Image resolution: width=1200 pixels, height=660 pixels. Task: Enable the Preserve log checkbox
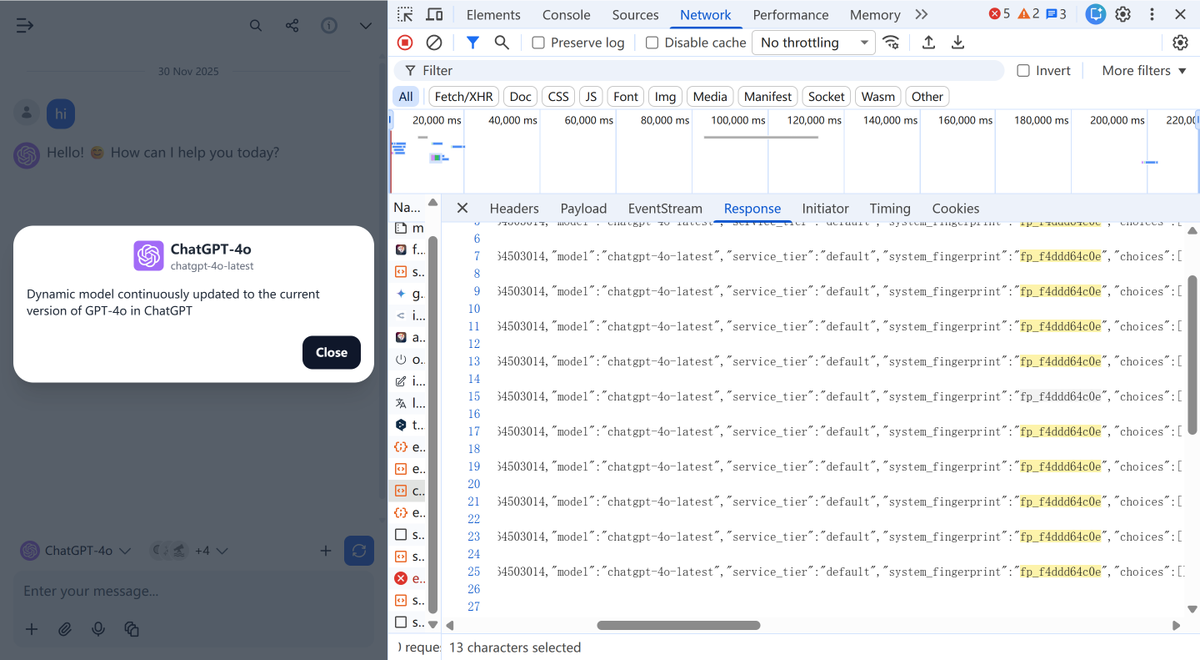[x=538, y=42]
